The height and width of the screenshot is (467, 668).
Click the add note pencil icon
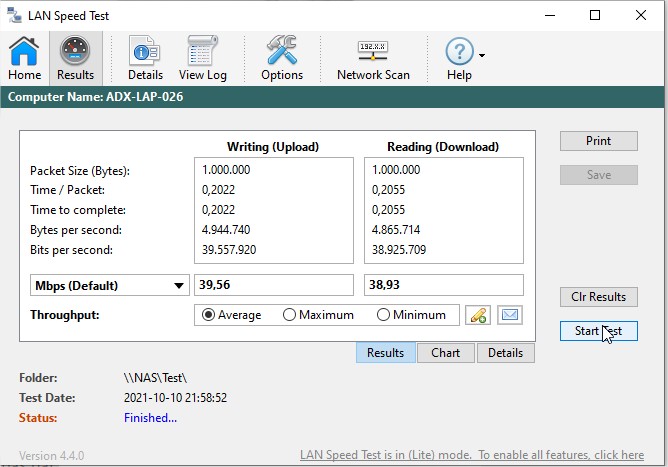[x=478, y=315]
